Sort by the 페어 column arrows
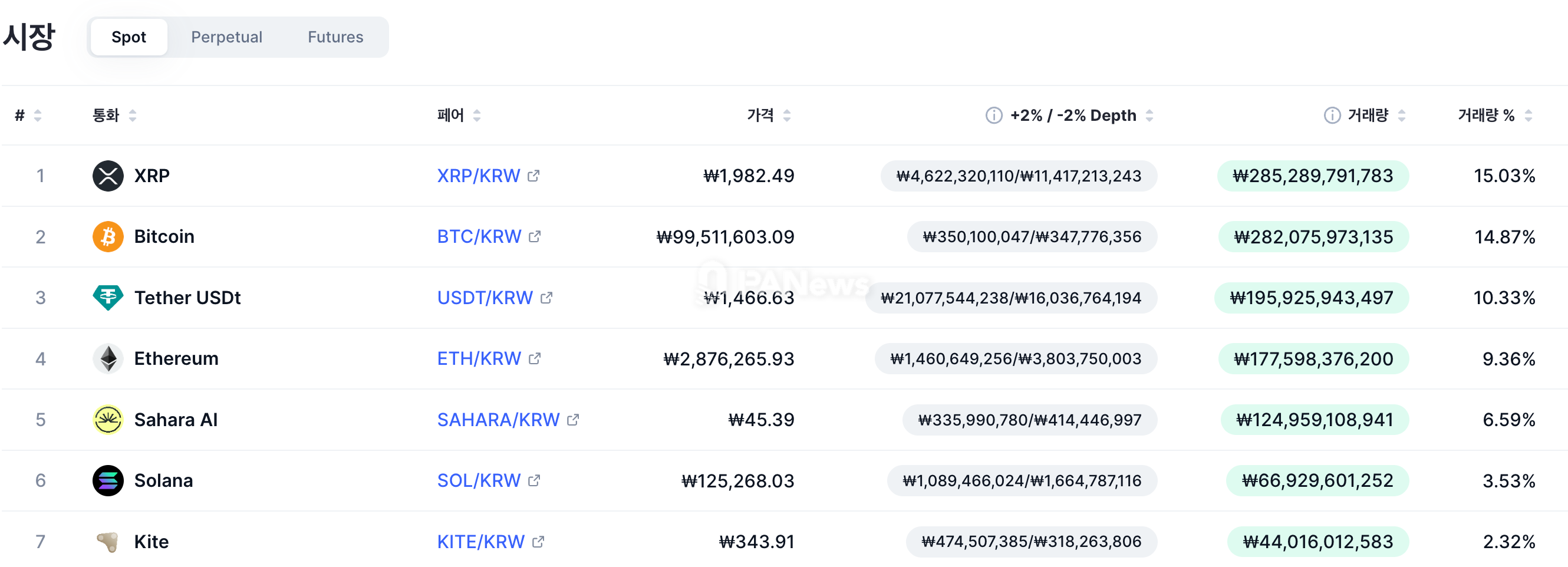The height and width of the screenshot is (567, 1568). pyautogui.click(x=477, y=115)
